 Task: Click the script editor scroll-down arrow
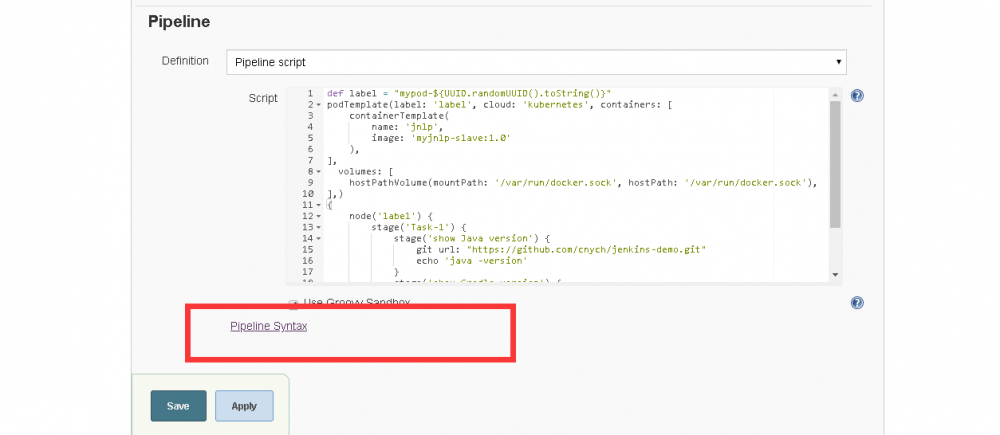(835, 274)
